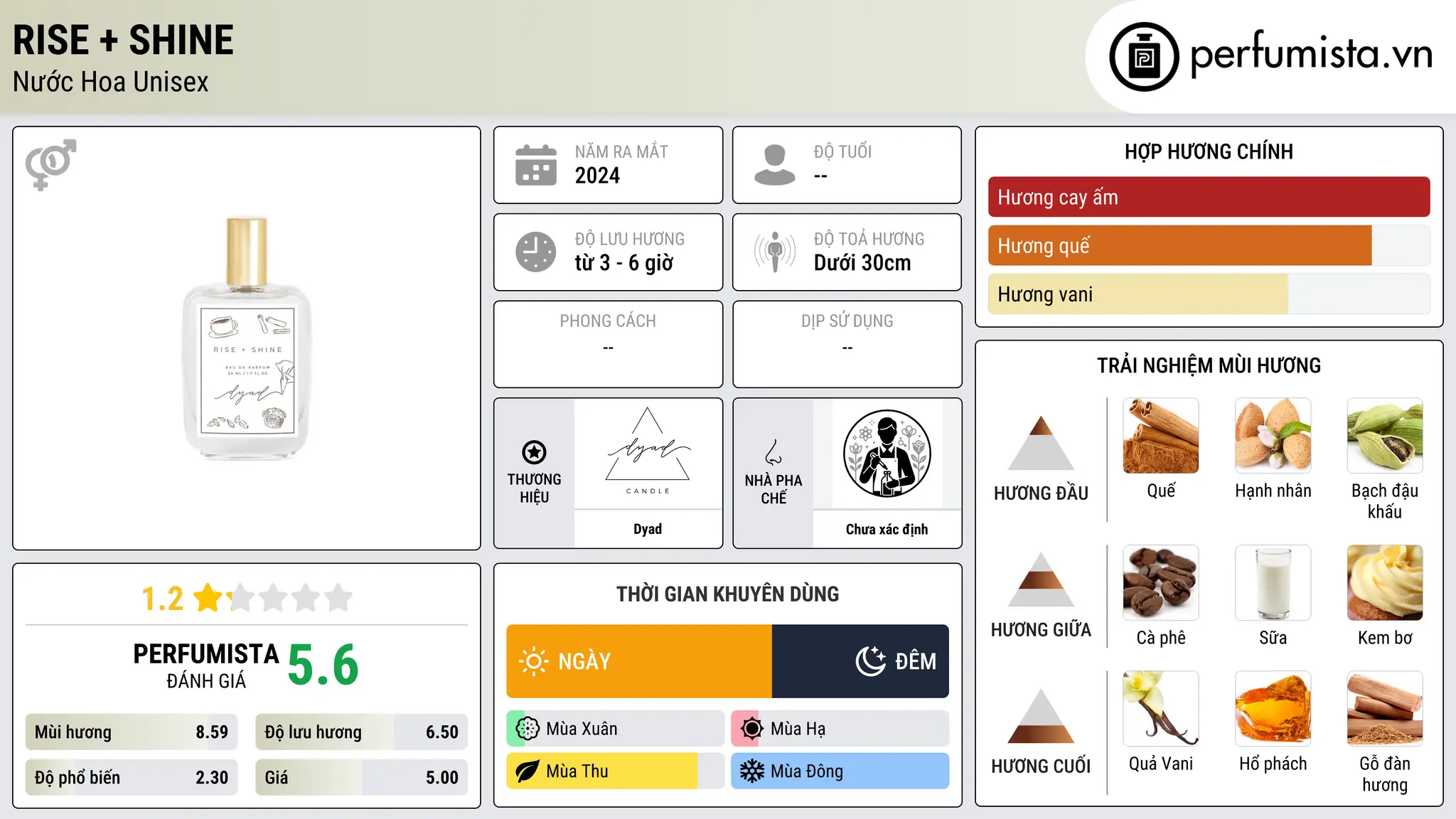The image size is (1456, 819).
Task: Select the Quả Vani vanilla image
Action: click(1161, 709)
